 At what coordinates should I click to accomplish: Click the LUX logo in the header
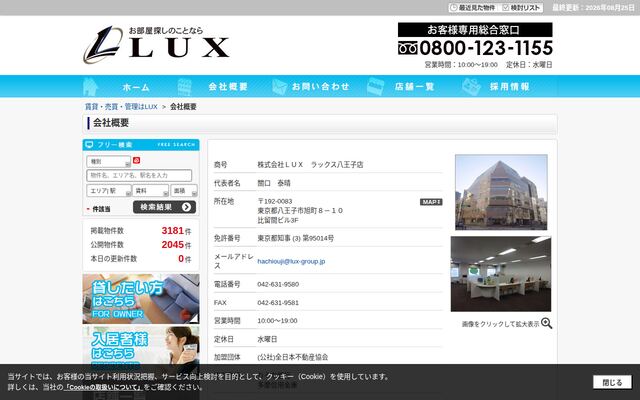point(156,45)
